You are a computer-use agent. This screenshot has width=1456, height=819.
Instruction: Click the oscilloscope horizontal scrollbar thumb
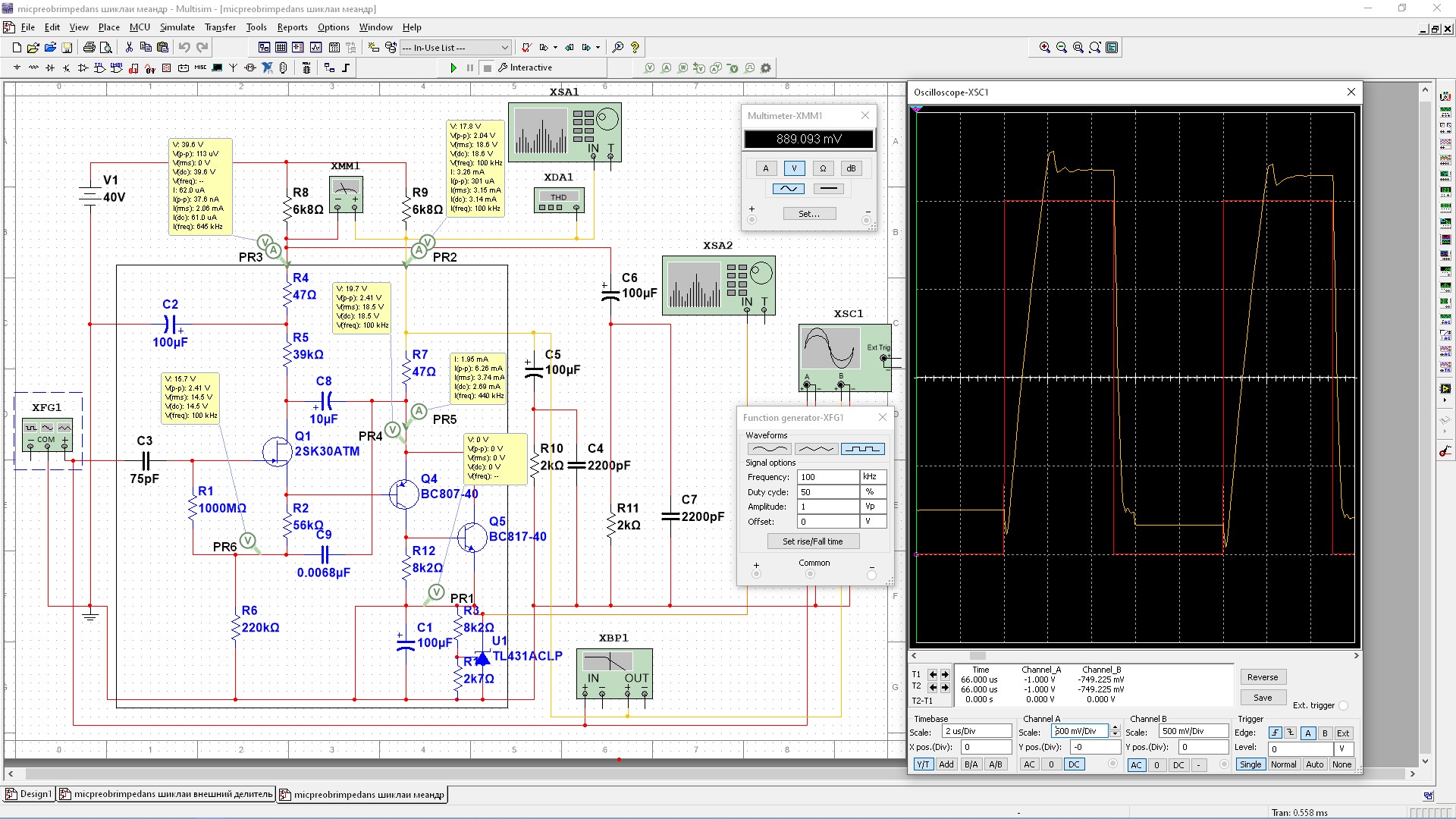pyautogui.click(x=977, y=656)
